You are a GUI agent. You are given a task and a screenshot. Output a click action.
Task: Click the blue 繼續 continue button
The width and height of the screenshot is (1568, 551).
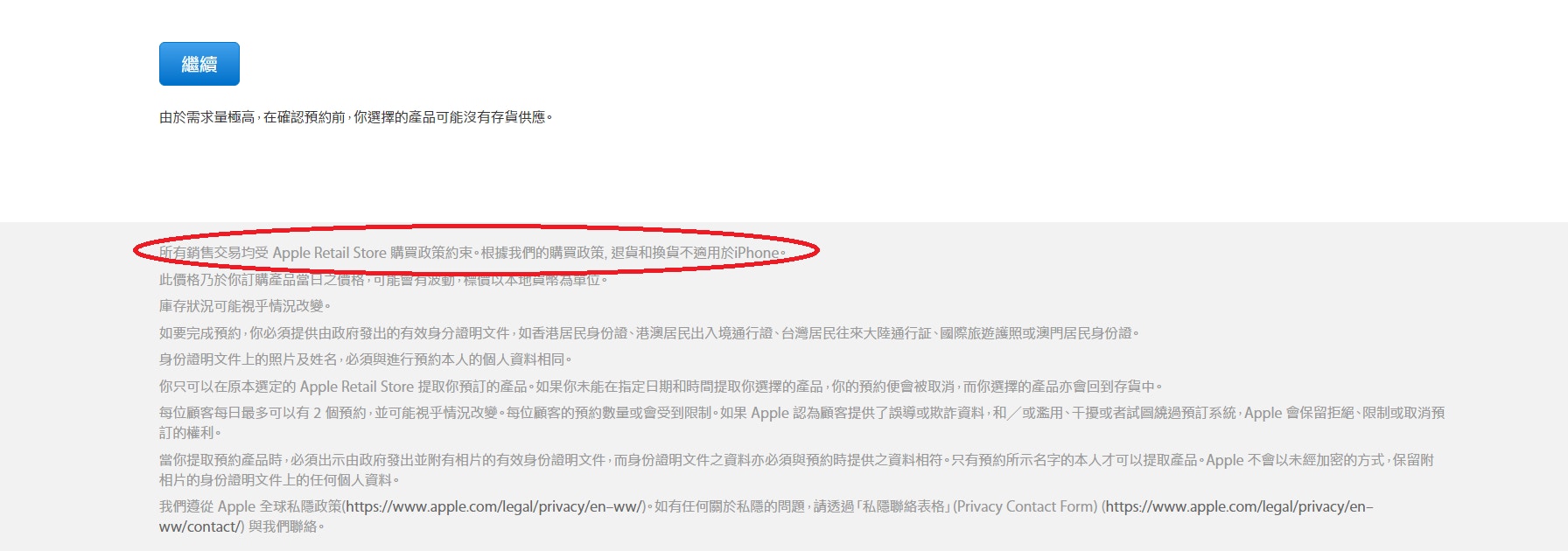199,64
